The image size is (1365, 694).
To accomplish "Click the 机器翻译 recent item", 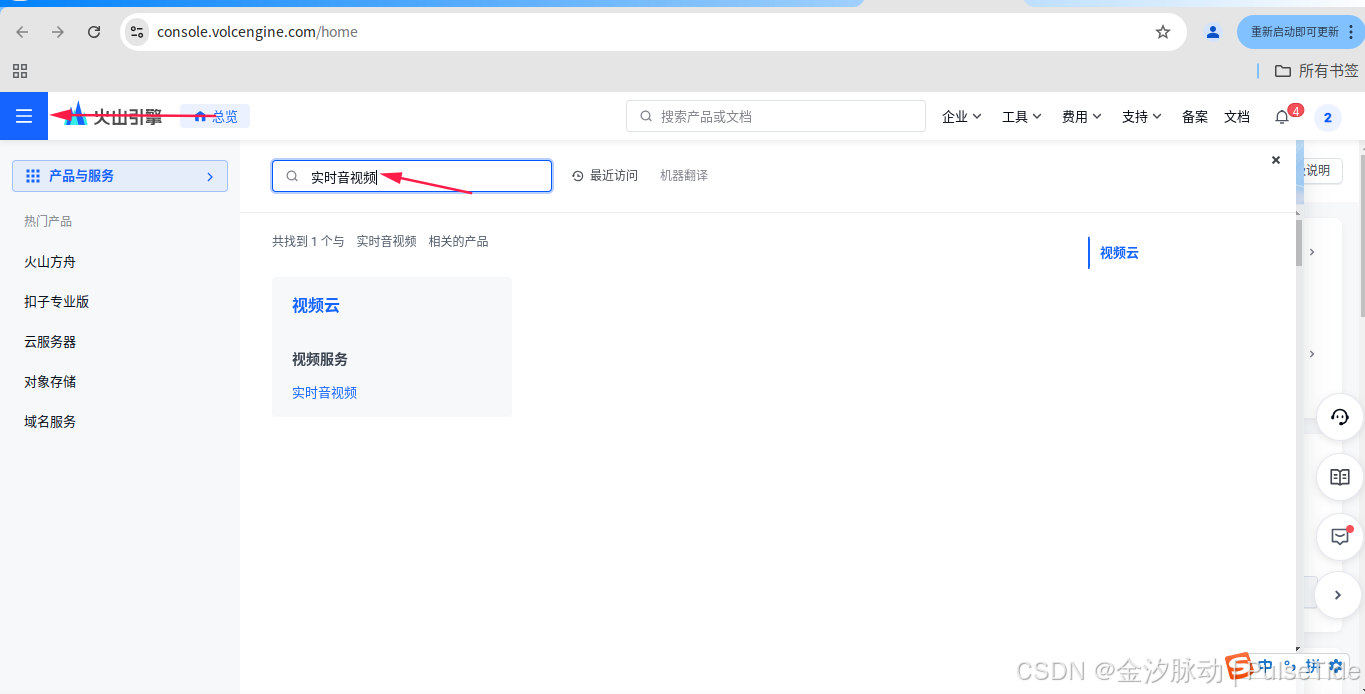I will click(x=684, y=175).
